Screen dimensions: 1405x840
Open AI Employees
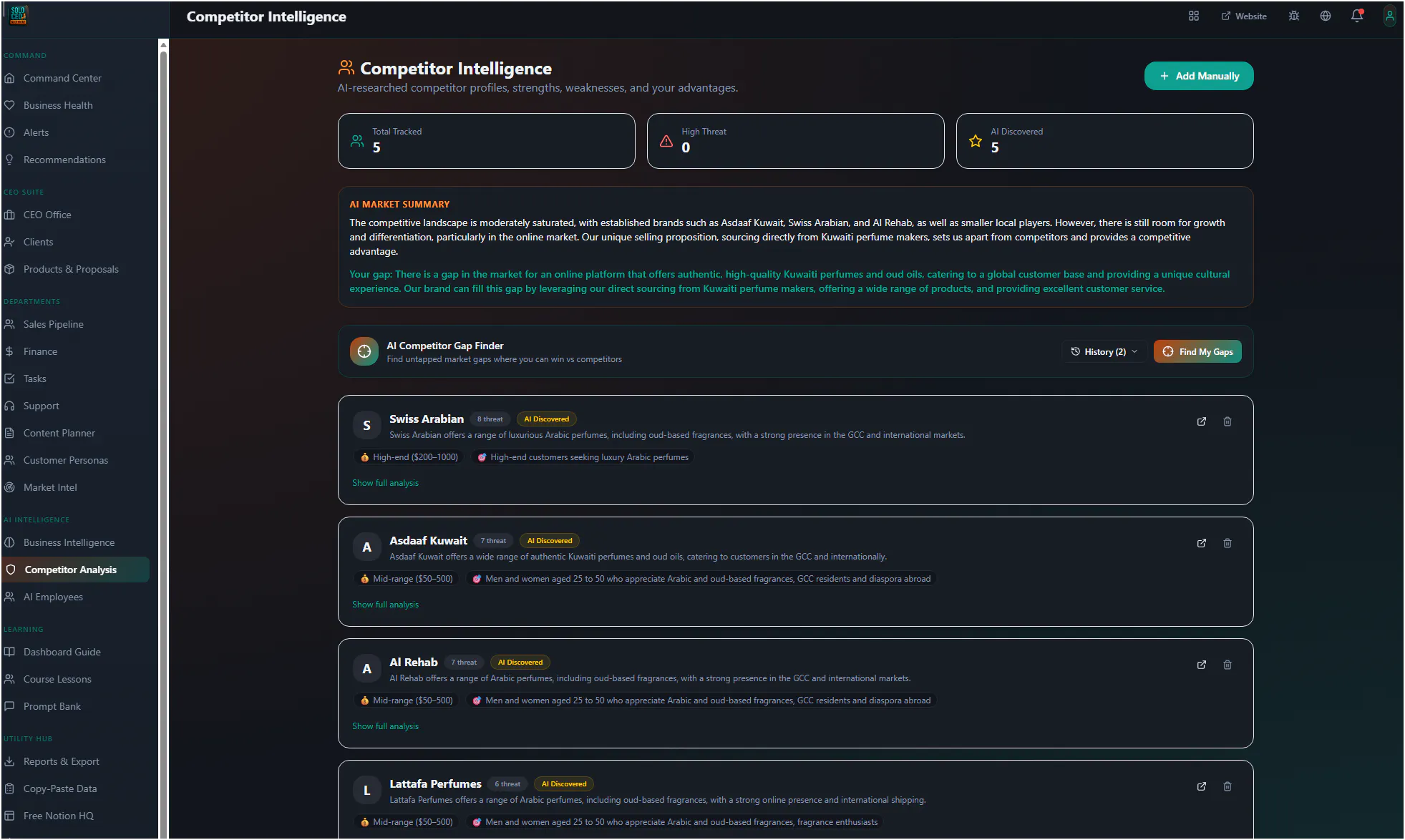pos(76,597)
